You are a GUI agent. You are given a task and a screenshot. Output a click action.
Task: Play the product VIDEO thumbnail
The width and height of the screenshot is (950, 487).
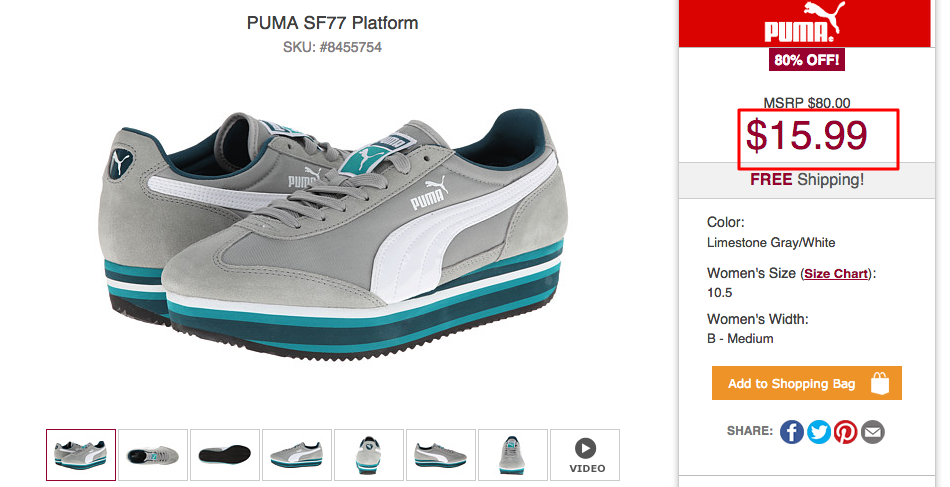pos(585,455)
